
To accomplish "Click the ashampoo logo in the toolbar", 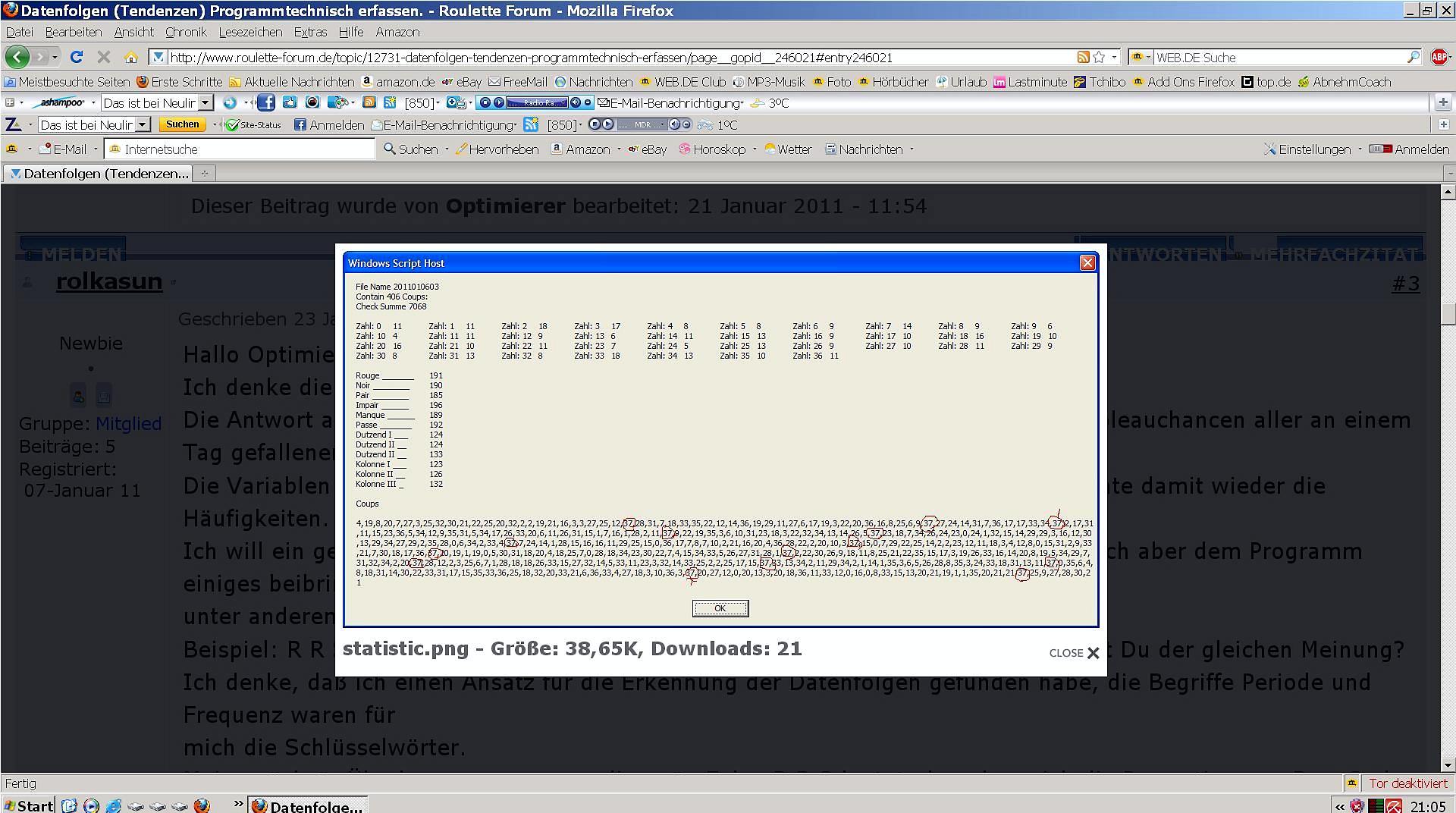I will click(x=61, y=102).
